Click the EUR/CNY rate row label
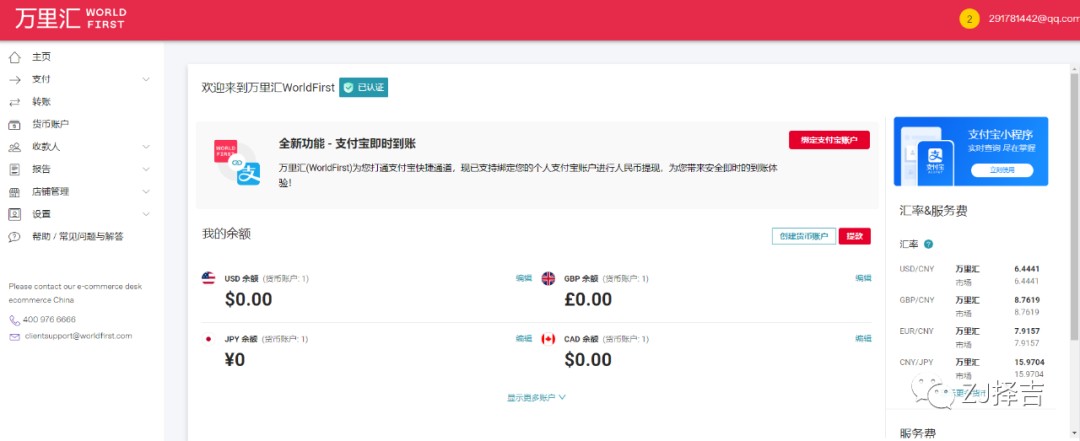The height and width of the screenshot is (441, 1080). click(917, 331)
